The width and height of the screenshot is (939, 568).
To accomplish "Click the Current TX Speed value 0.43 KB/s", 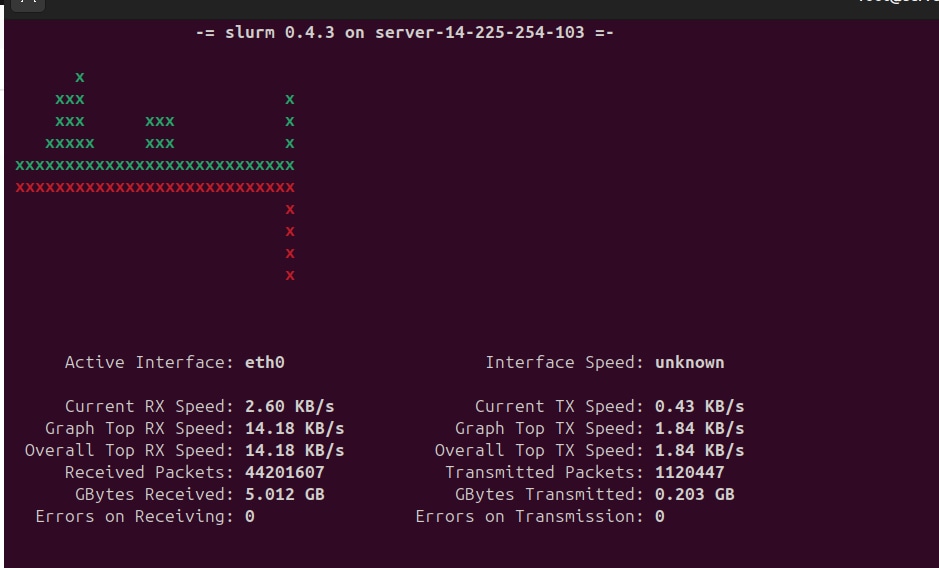I will (x=699, y=406).
